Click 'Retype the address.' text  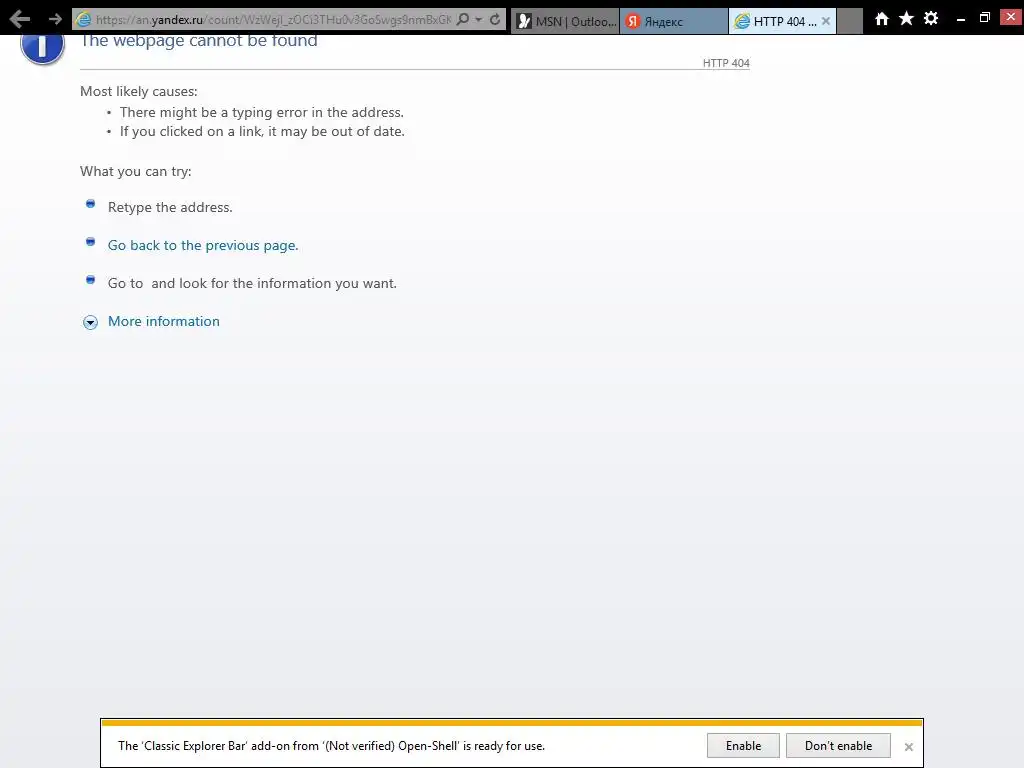point(170,208)
